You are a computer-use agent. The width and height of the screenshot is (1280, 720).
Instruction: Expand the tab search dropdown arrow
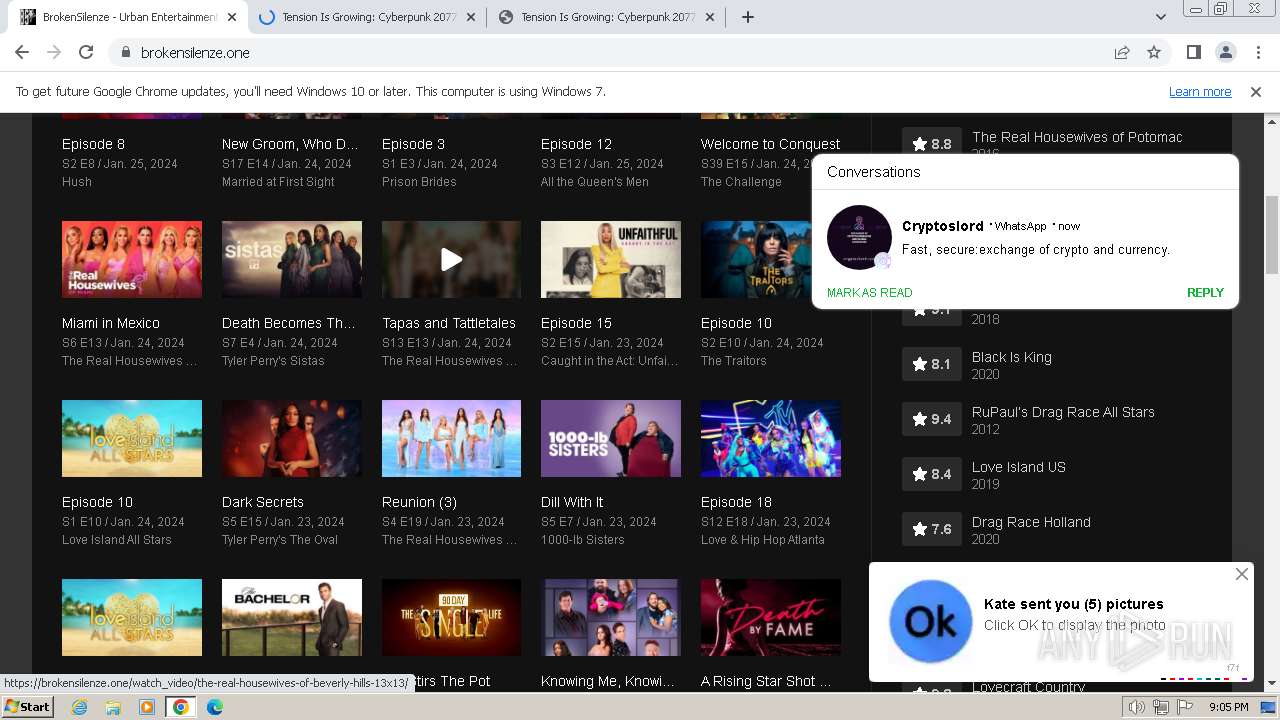click(1160, 17)
